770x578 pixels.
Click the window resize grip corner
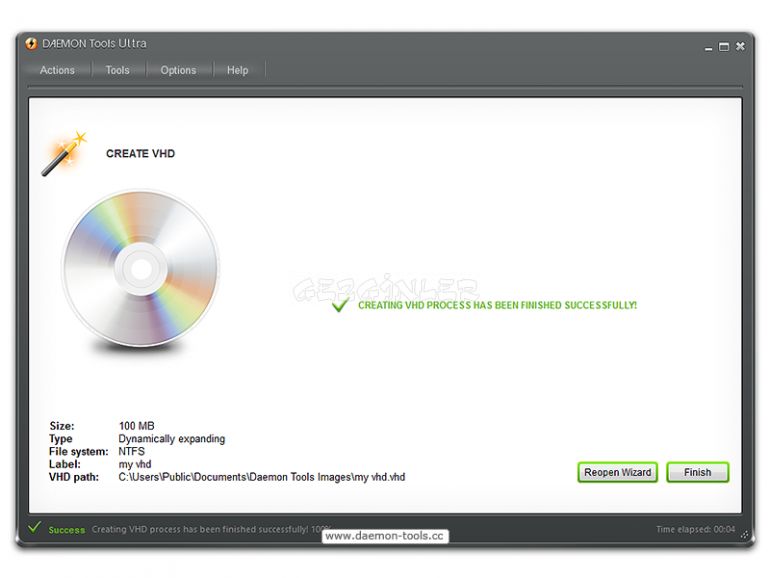(745, 534)
